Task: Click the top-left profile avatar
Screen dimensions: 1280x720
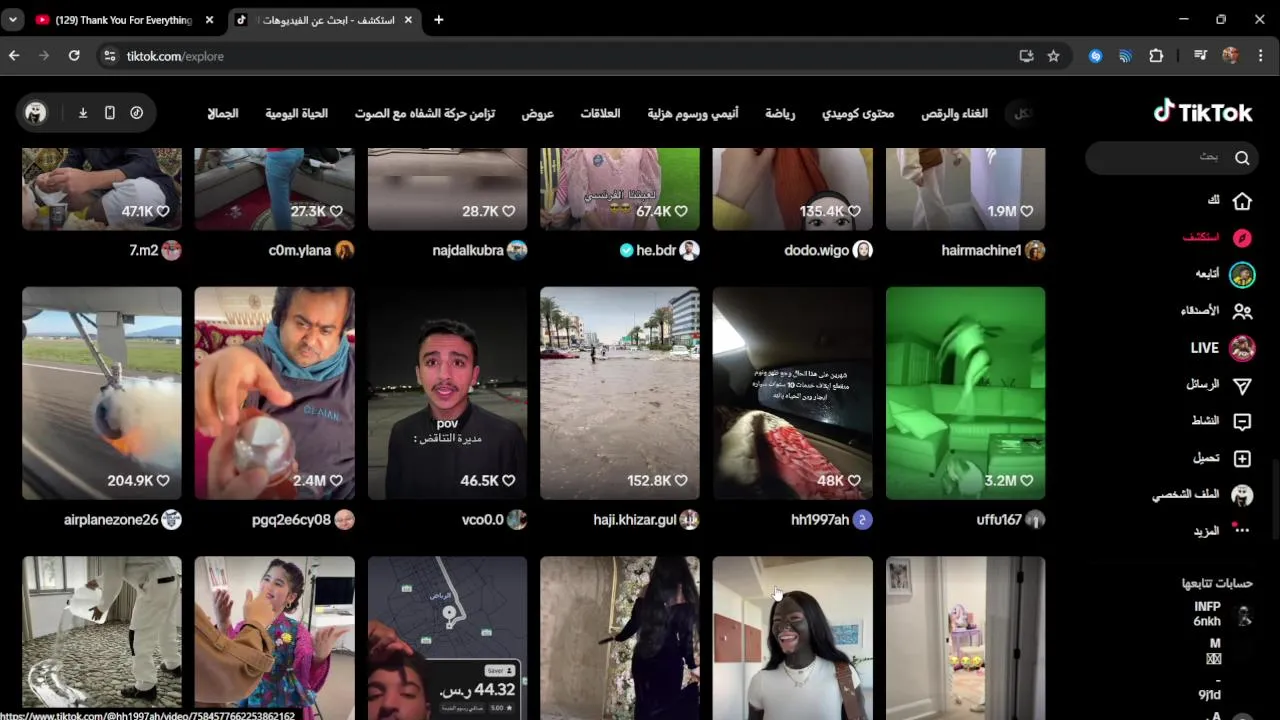Action: 36,113
